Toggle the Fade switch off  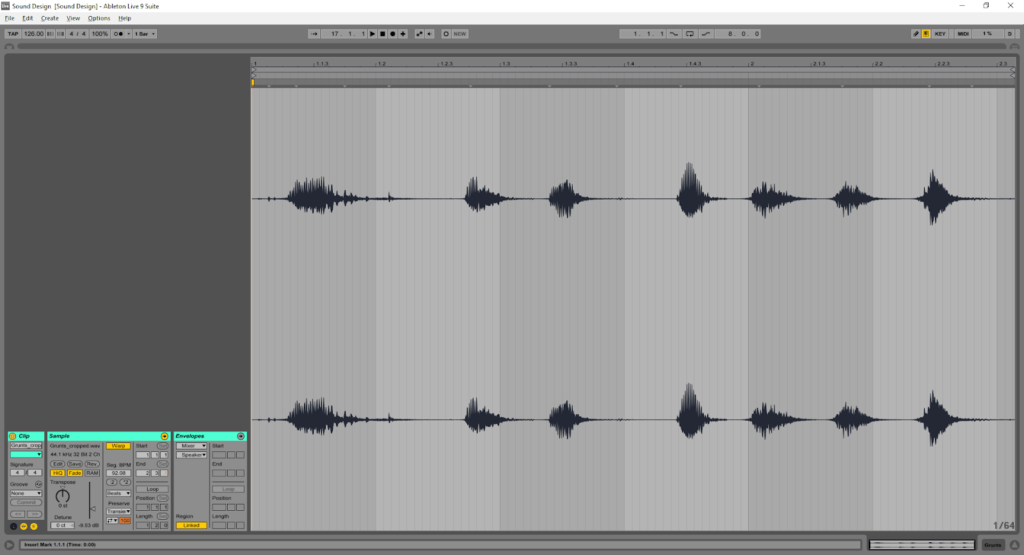[75, 473]
